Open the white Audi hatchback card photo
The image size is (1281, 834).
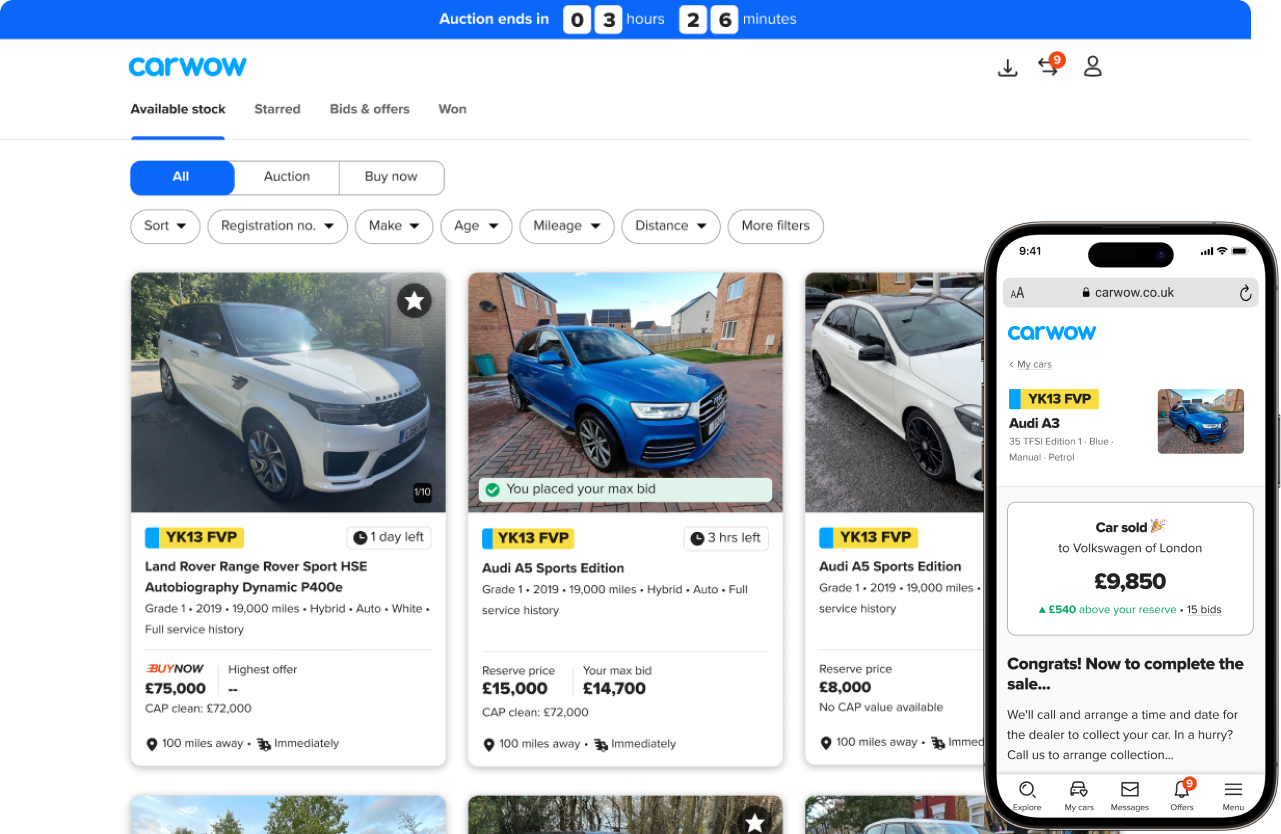[894, 392]
